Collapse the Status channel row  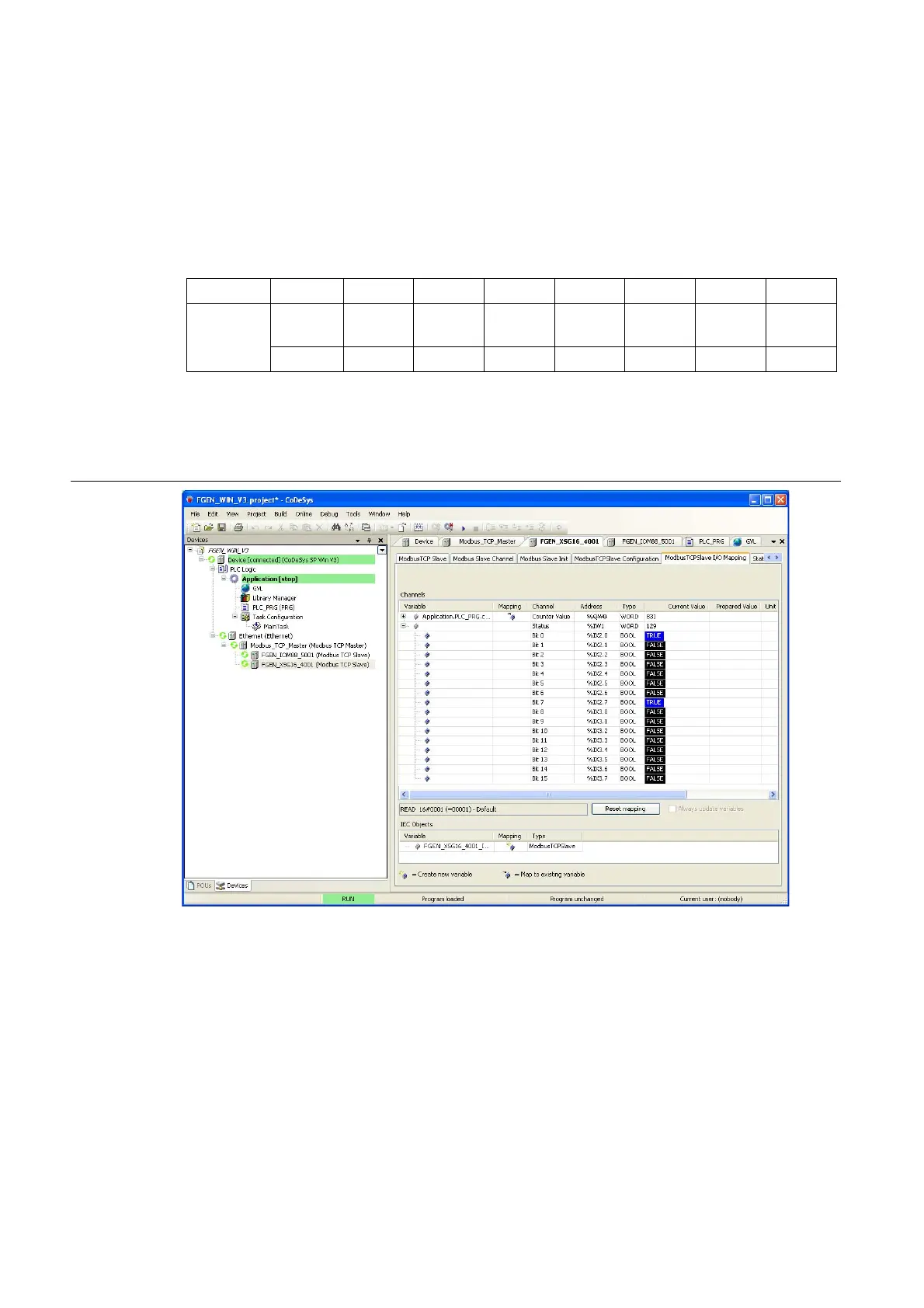(403, 626)
